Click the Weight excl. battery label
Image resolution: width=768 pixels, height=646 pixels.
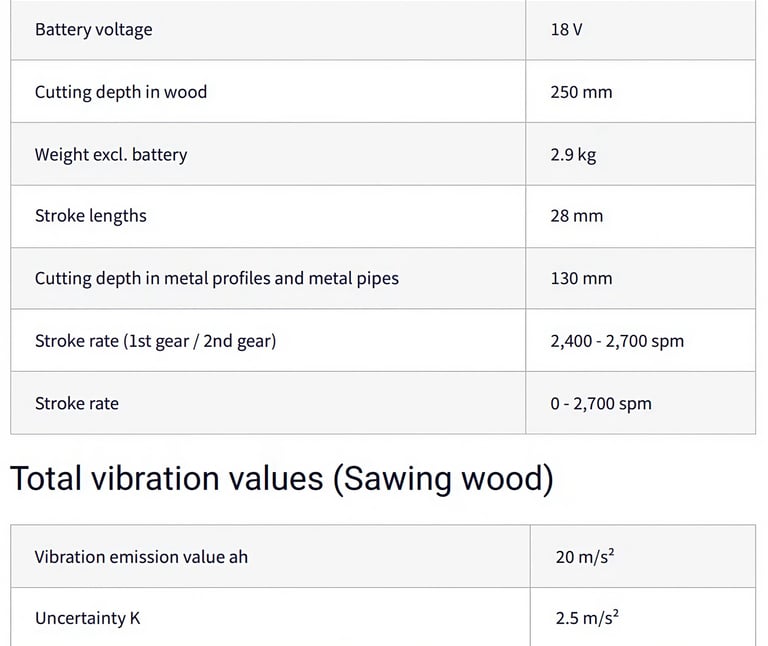(x=111, y=155)
